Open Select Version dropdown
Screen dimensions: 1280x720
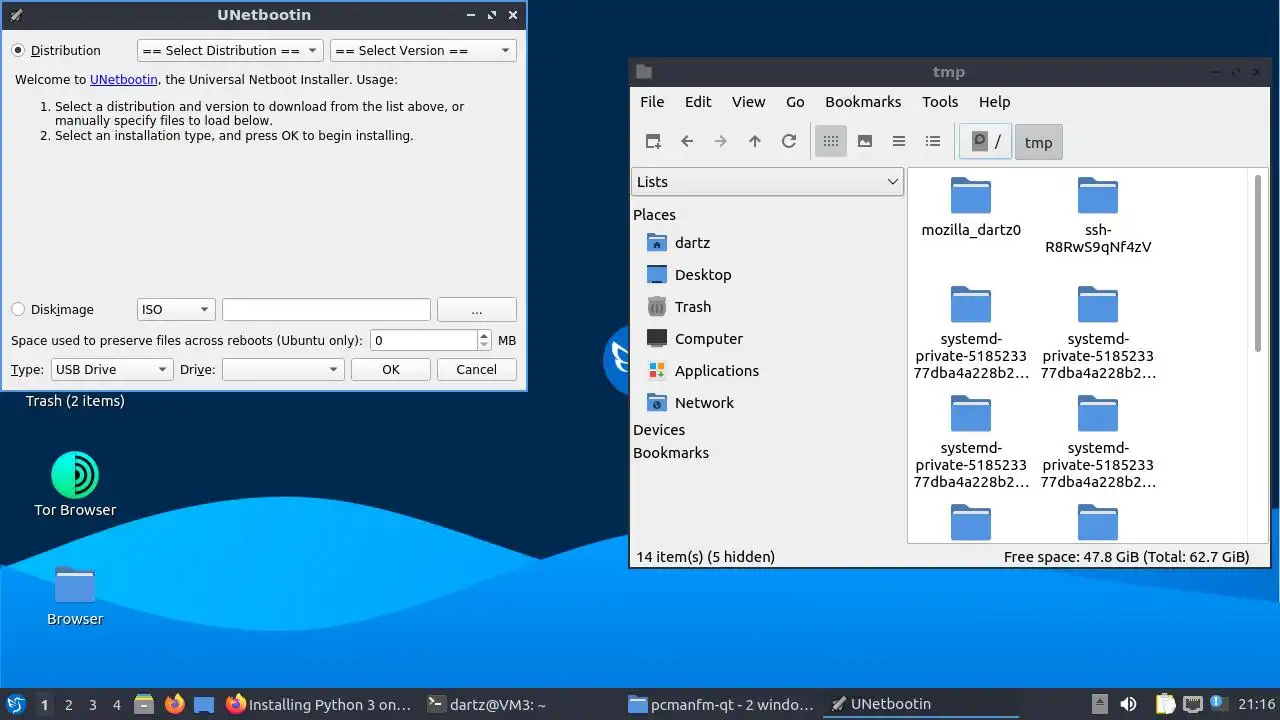click(423, 50)
